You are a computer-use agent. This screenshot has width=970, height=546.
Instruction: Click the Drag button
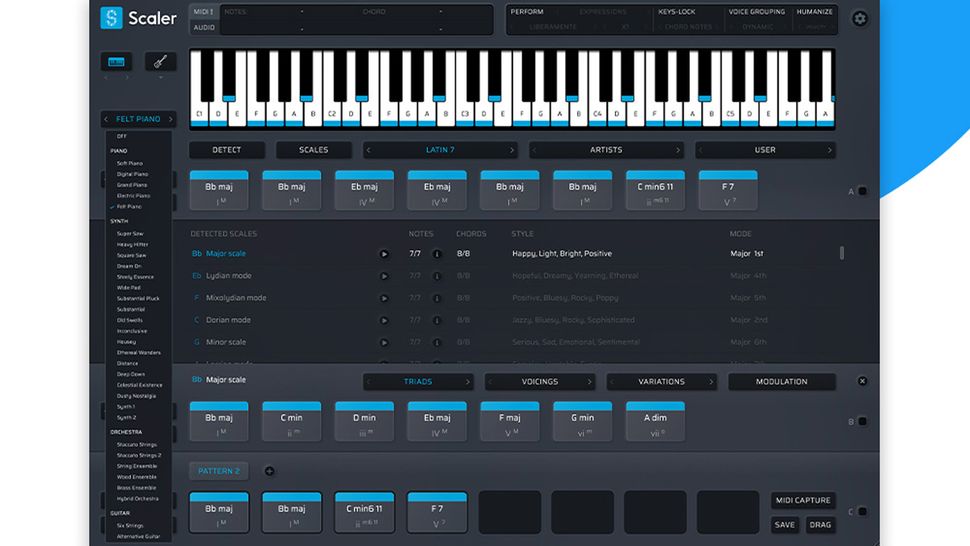pos(820,525)
